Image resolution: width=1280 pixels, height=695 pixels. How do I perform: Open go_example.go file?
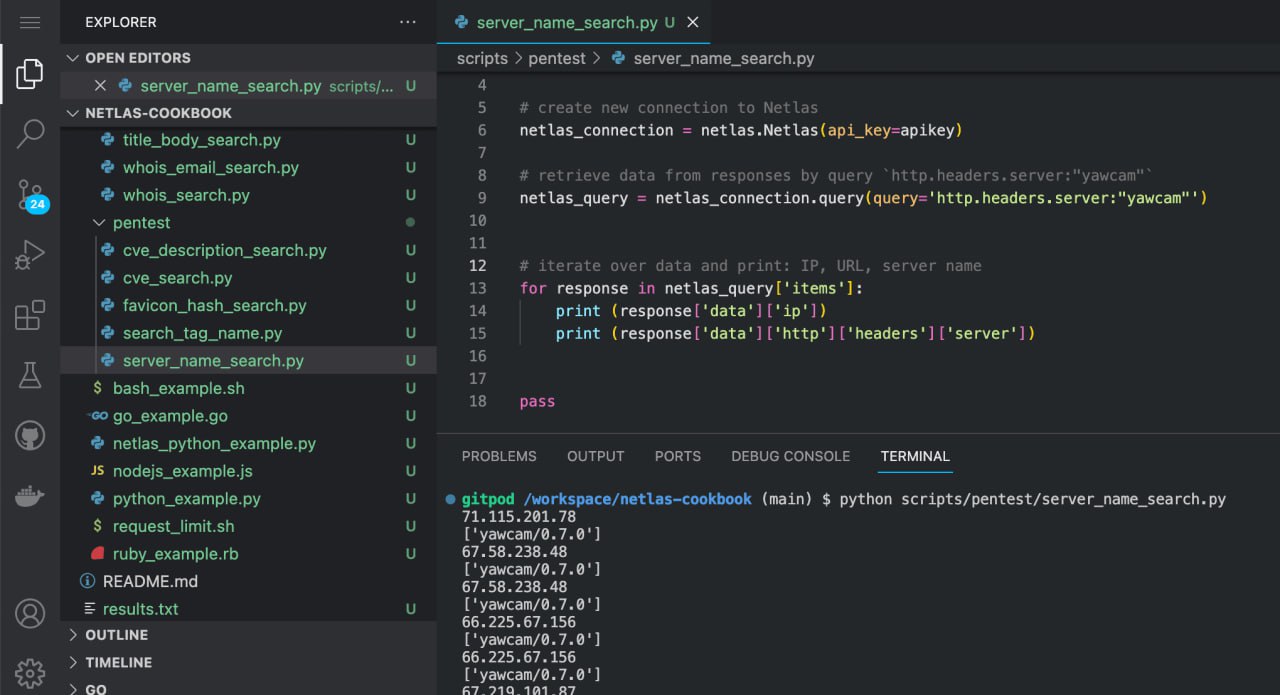point(248,415)
